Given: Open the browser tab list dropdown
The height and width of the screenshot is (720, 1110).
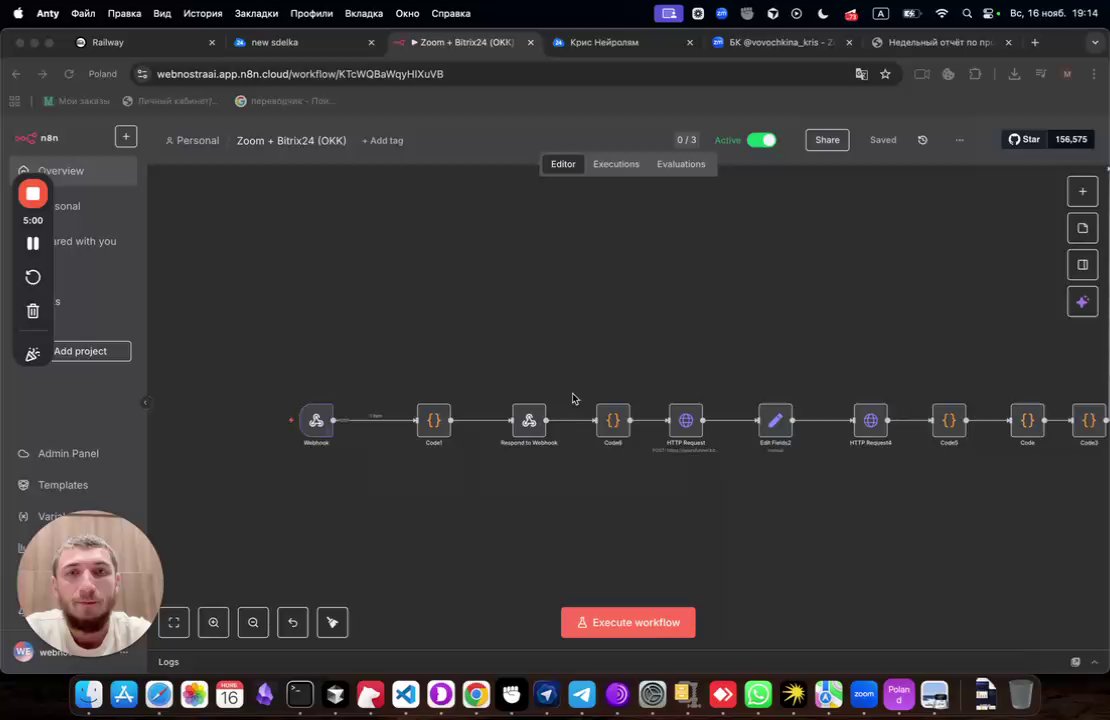Looking at the screenshot, I should tap(1094, 42).
